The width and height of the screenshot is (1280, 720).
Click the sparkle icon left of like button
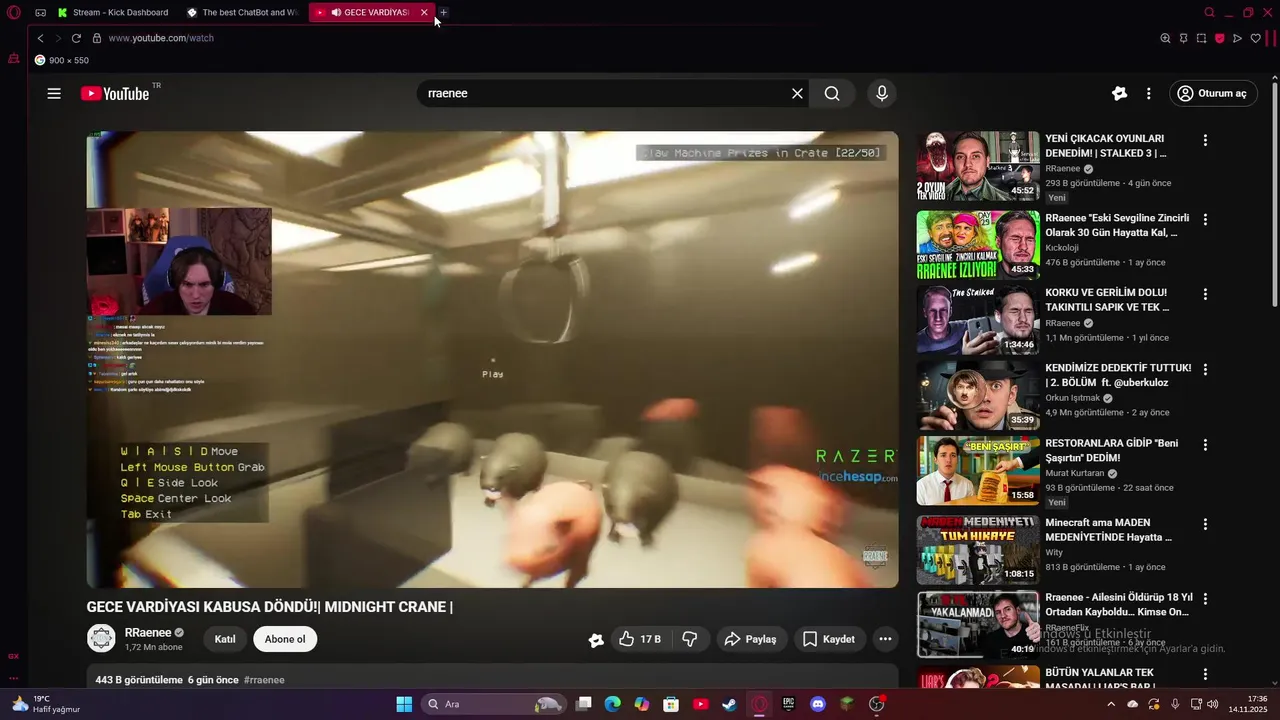click(596, 639)
